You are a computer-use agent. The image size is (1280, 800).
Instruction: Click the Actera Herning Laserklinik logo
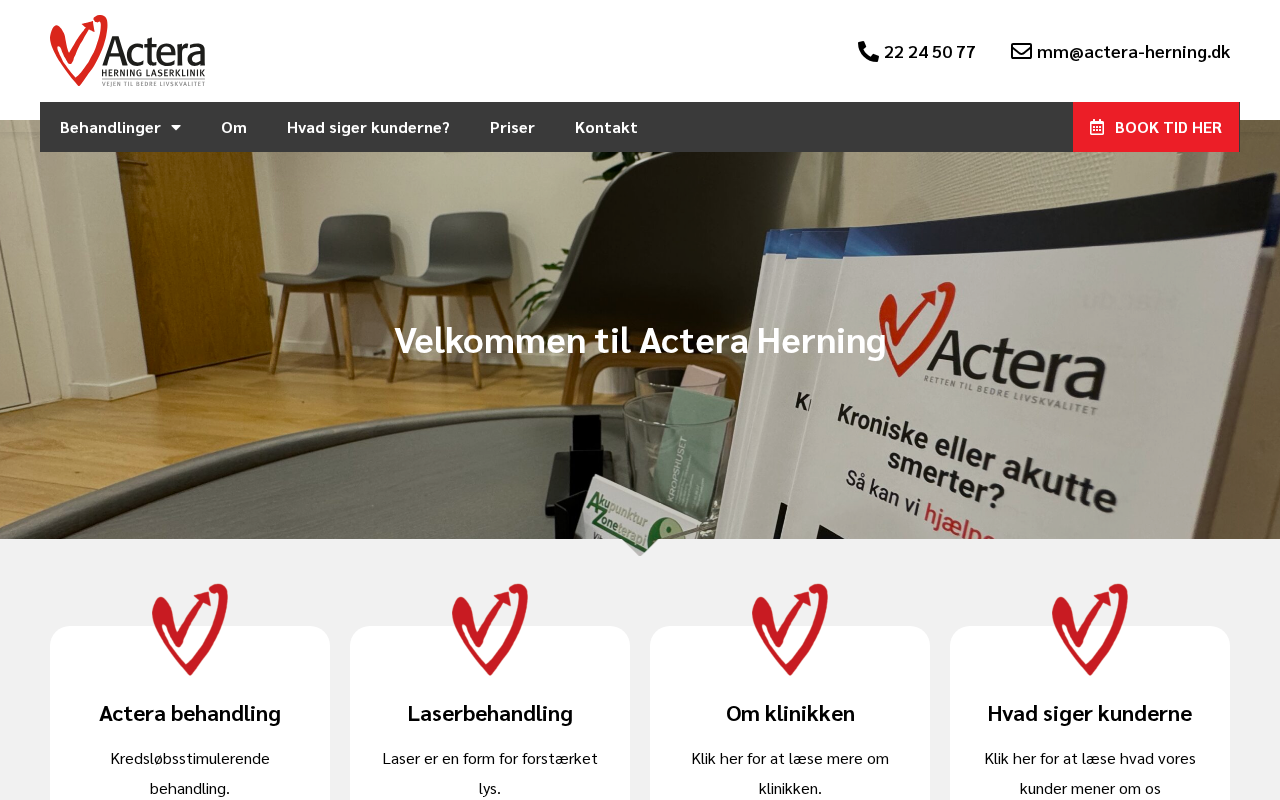pyautogui.click(x=128, y=51)
